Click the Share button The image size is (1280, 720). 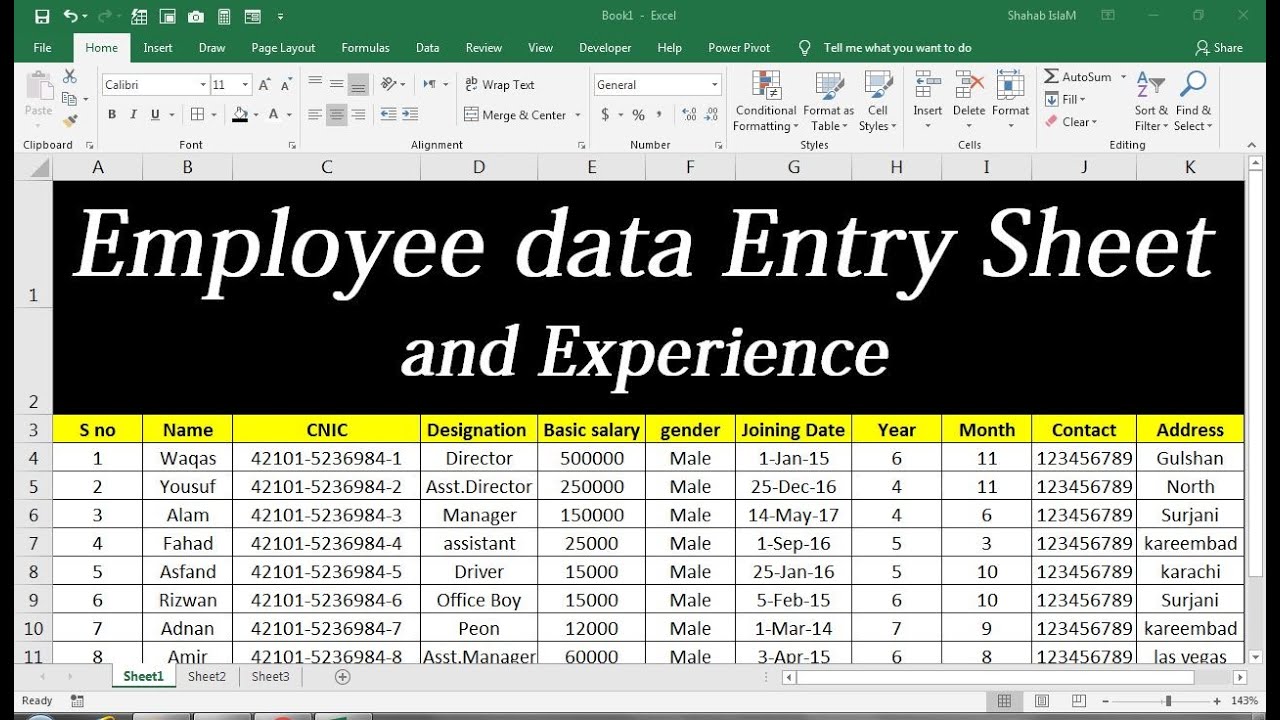[x=1219, y=48]
